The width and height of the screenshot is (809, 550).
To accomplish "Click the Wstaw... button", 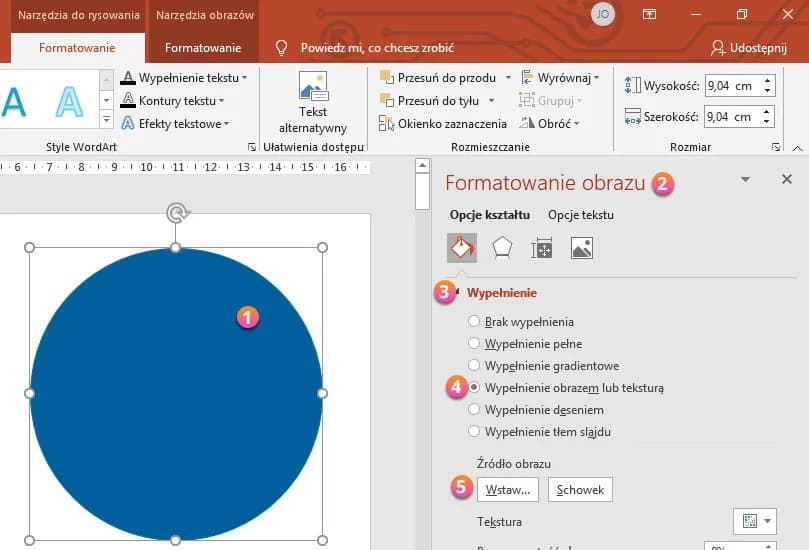I will pyautogui.click(x=507, y=489).
